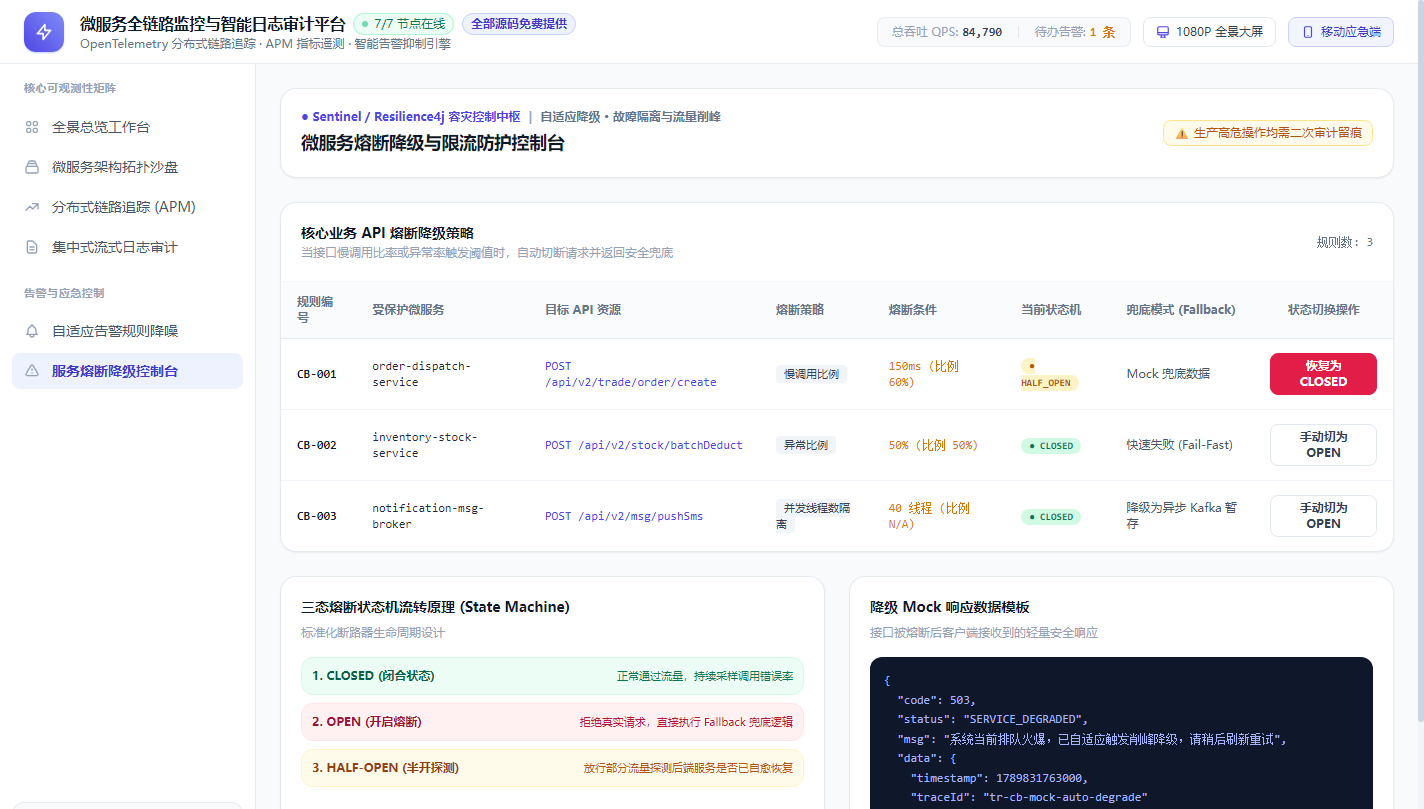Click the lightning bolt platform logo

click(44, 32)
